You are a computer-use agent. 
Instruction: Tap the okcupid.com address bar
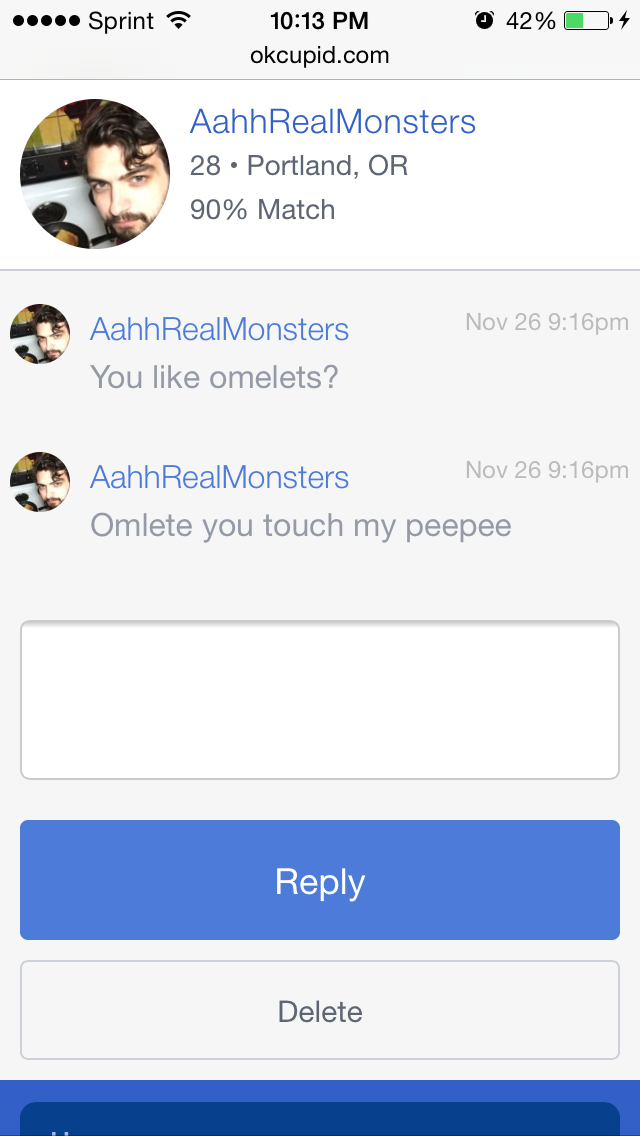coord(320,55)
